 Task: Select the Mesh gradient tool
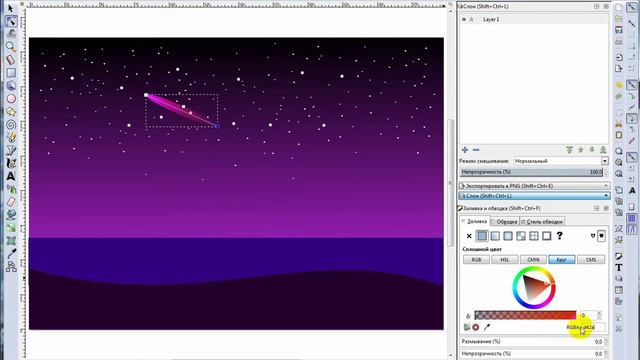[11, 240]
